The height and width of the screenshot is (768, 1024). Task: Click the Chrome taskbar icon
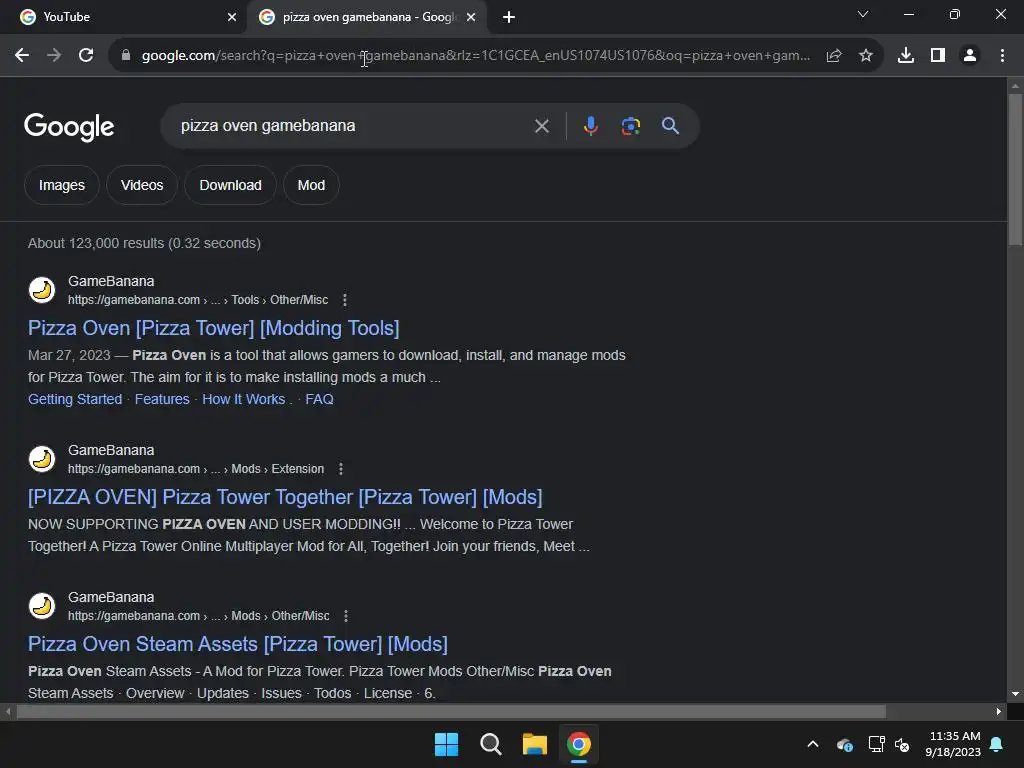[x=579, y=744]
